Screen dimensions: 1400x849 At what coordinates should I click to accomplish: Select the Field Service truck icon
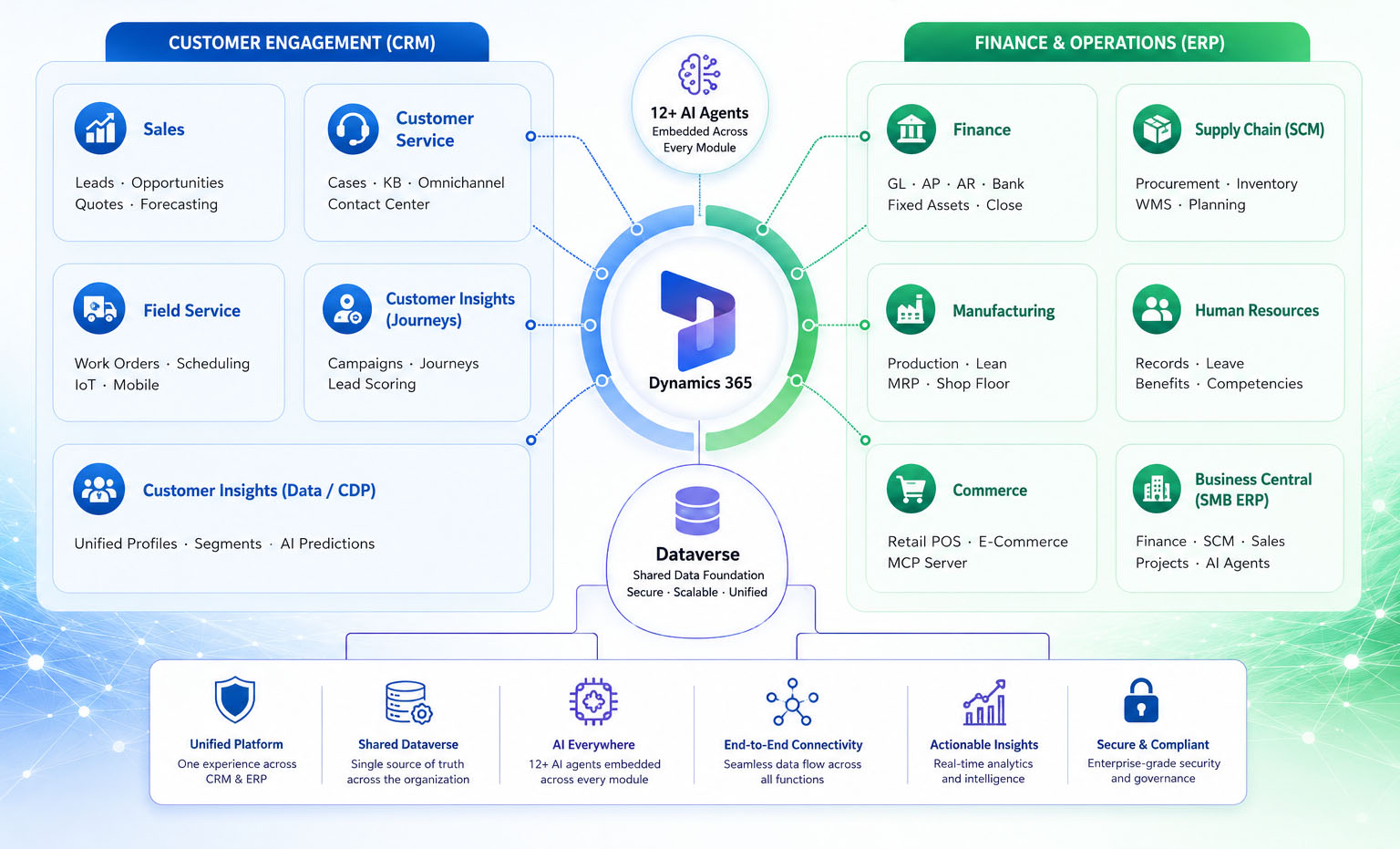[99, 309]
